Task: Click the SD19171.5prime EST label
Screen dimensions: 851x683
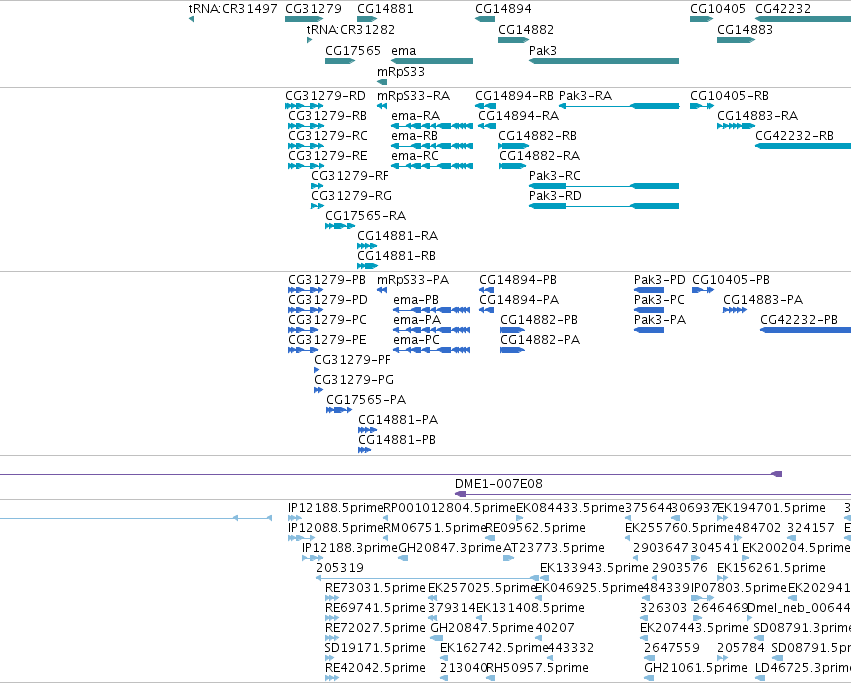Action: click(375, 648)
